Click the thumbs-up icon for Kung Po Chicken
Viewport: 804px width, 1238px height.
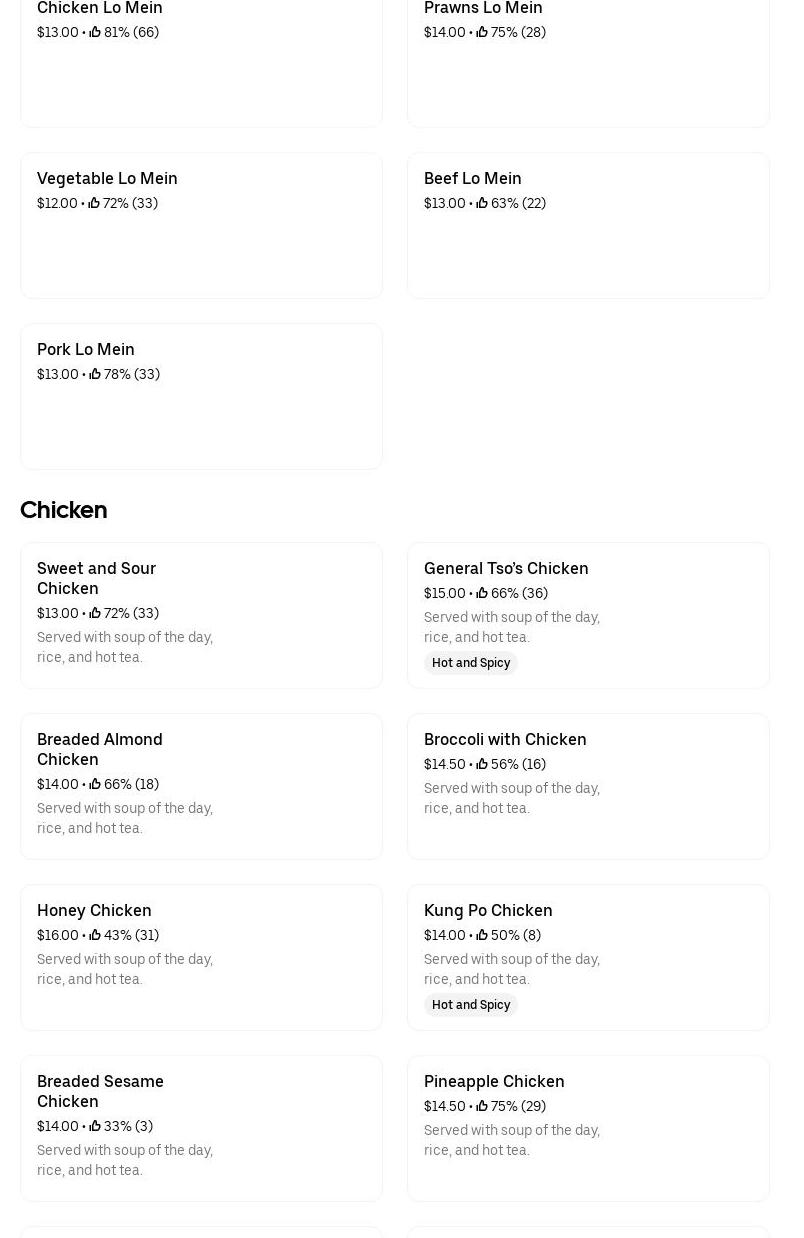pos(482,935)
